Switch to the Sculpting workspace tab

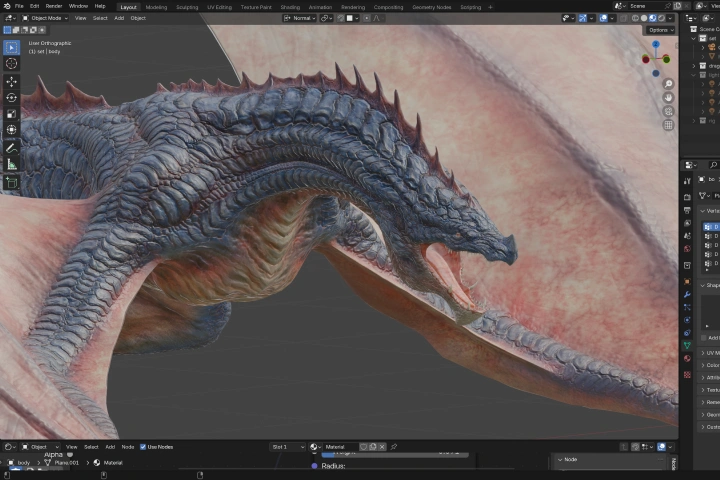pyautogui.click(x=187, y=7)
